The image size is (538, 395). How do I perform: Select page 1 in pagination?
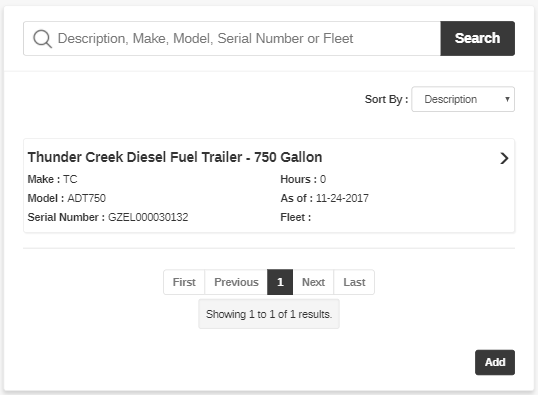tap(280, 282)
